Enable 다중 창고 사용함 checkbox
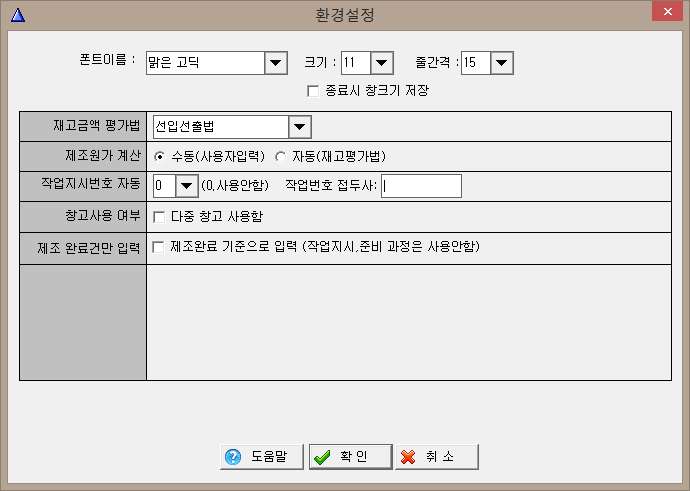 159,217
